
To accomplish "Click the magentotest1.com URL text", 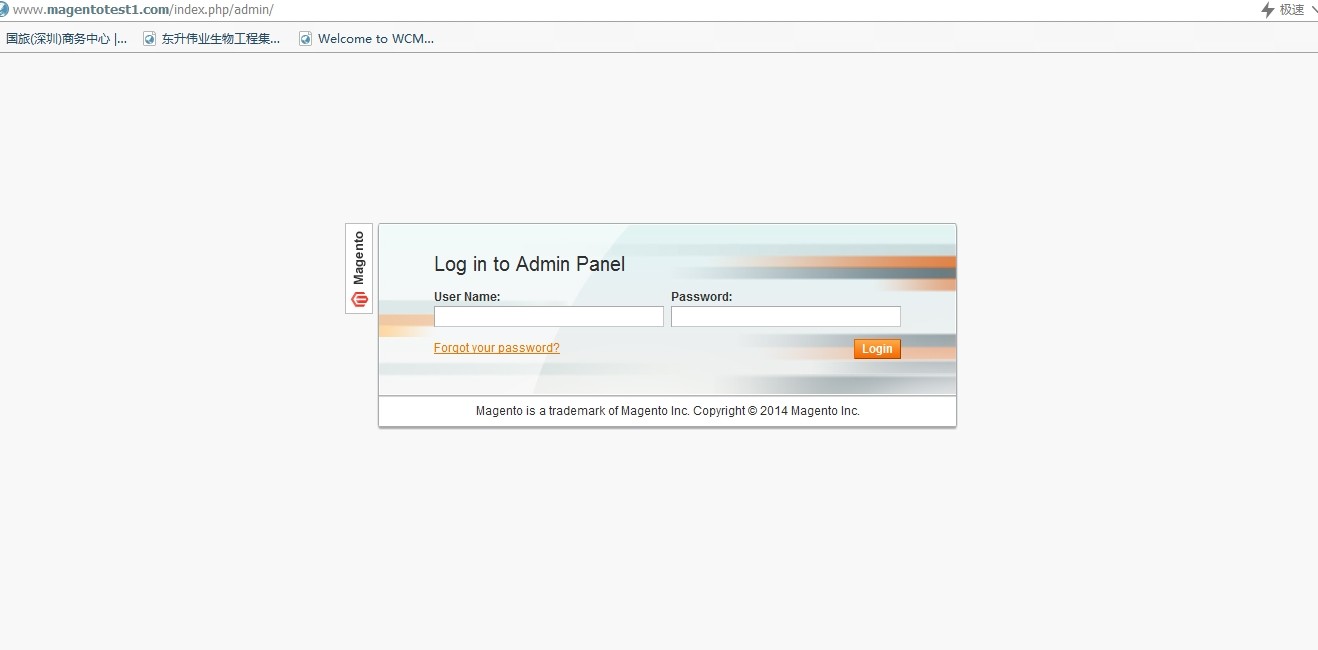I will tap(142, 10).
